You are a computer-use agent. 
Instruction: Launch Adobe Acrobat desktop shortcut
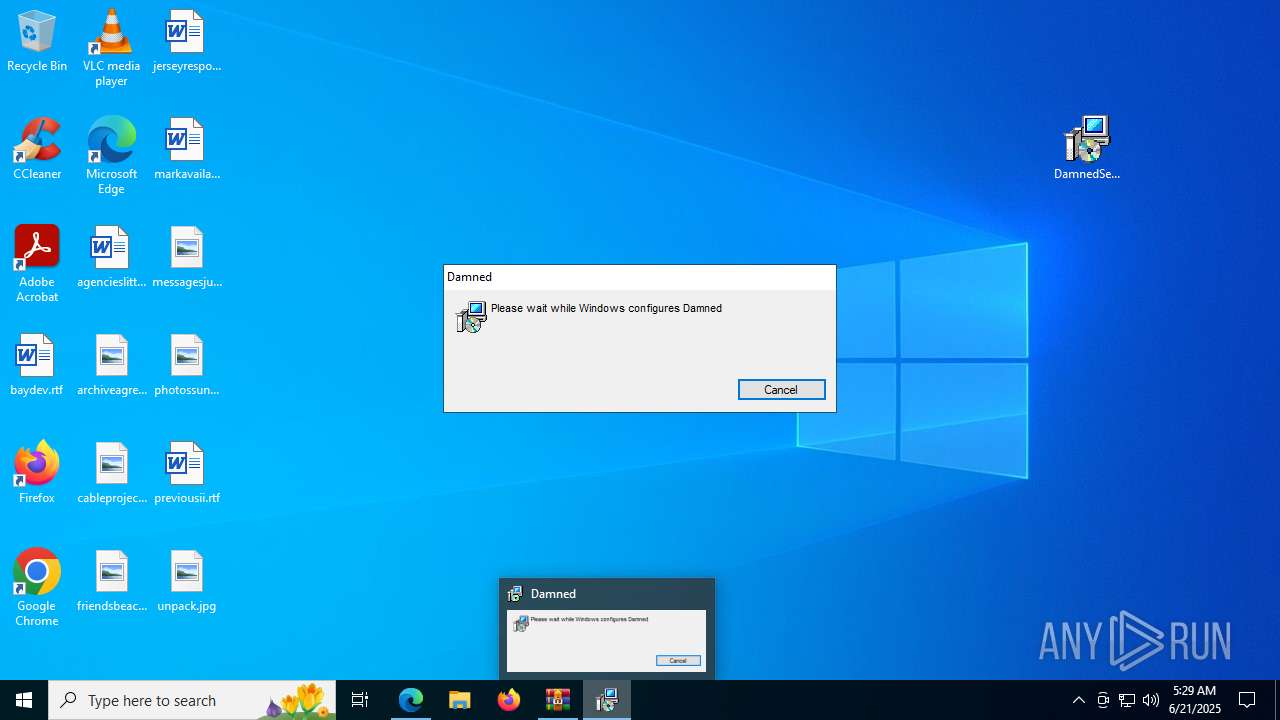click(37, 264)
